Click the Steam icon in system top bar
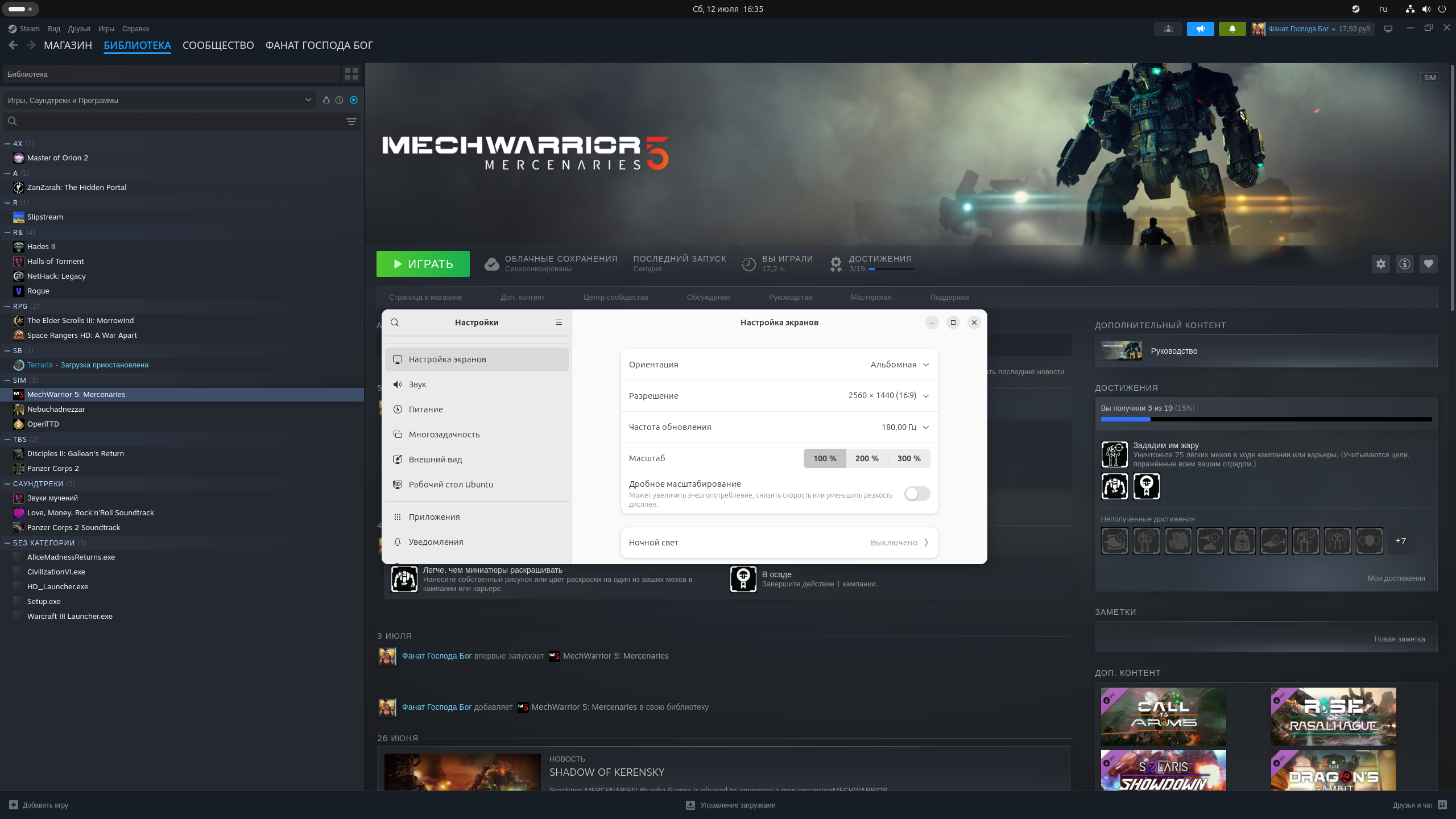The width and height of the screenshot is (1456, 819). 1356,9
